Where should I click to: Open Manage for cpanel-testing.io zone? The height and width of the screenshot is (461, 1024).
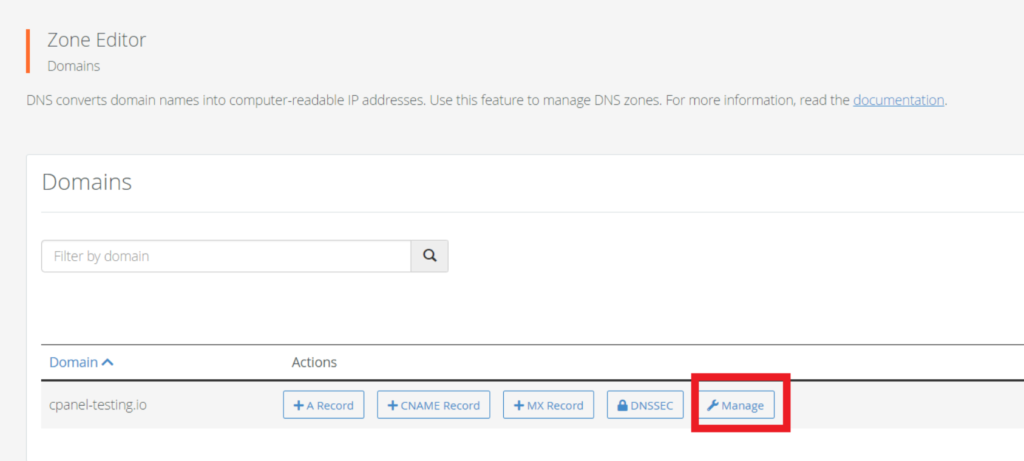pyautogui.click(x=737, y=405)
